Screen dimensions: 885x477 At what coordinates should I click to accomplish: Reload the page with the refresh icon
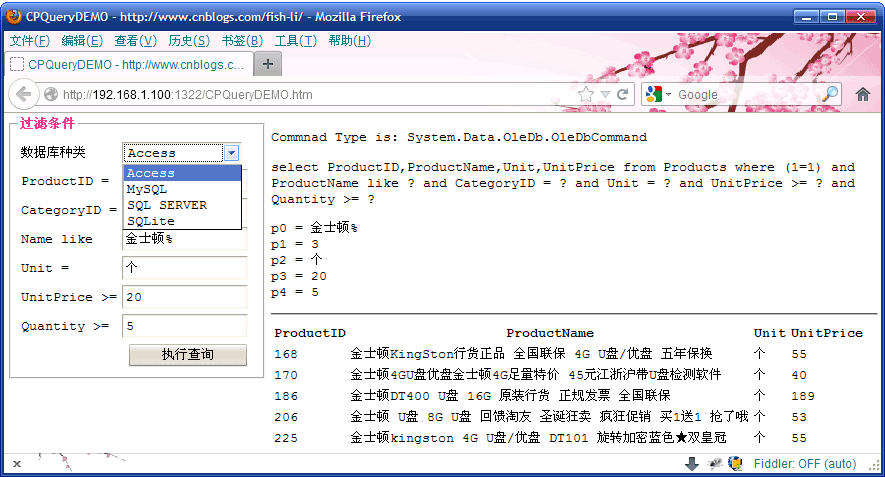(x=623, y=94)
